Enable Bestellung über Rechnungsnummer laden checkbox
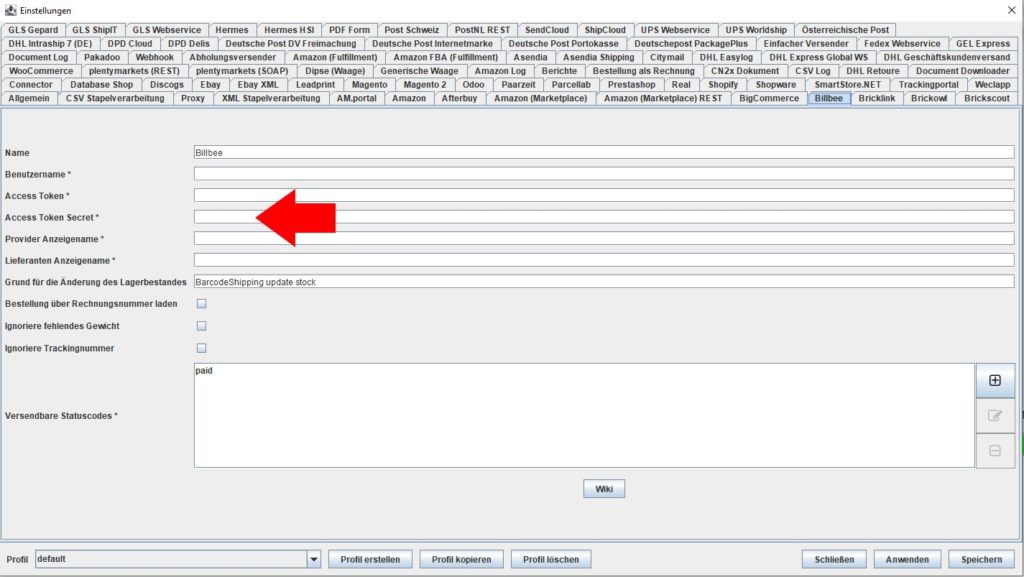The image size is (1024, 577). [x=202, y=304]
